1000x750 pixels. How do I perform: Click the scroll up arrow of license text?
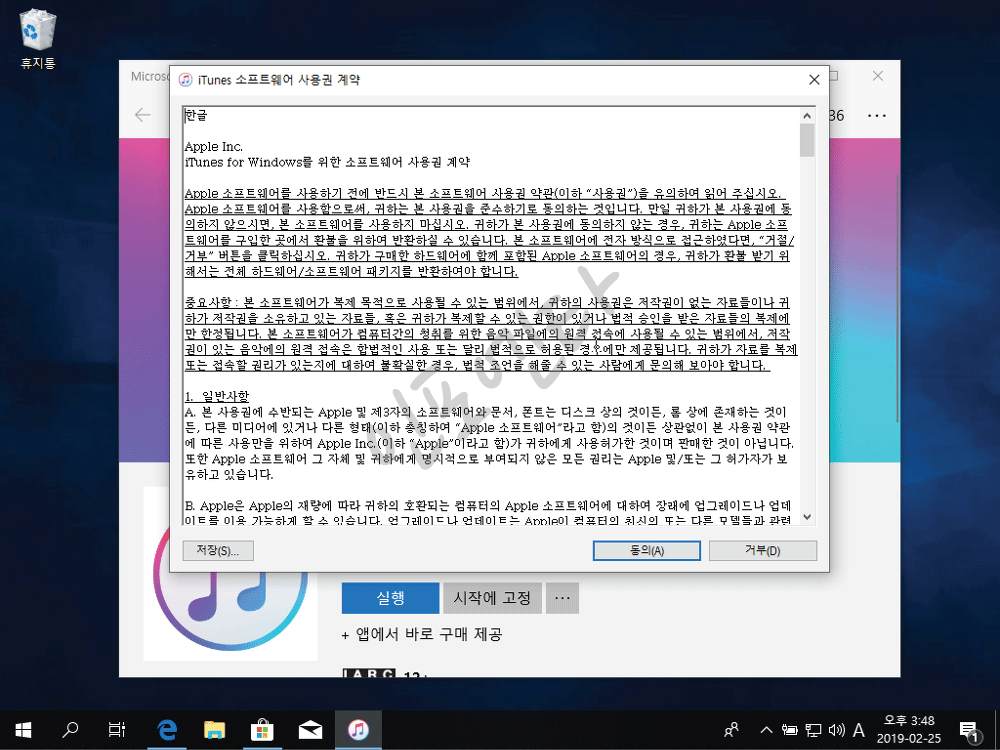[807, 115]
